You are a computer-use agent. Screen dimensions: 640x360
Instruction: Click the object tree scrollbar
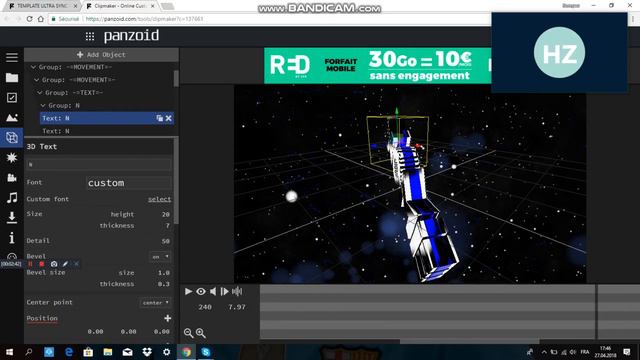click(176, 78)
